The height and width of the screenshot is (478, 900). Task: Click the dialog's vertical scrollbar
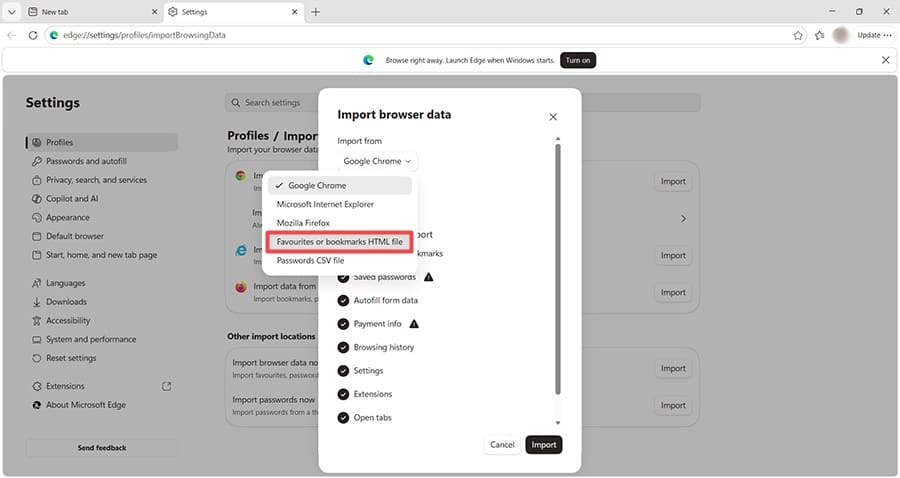[x=558, y=270]
